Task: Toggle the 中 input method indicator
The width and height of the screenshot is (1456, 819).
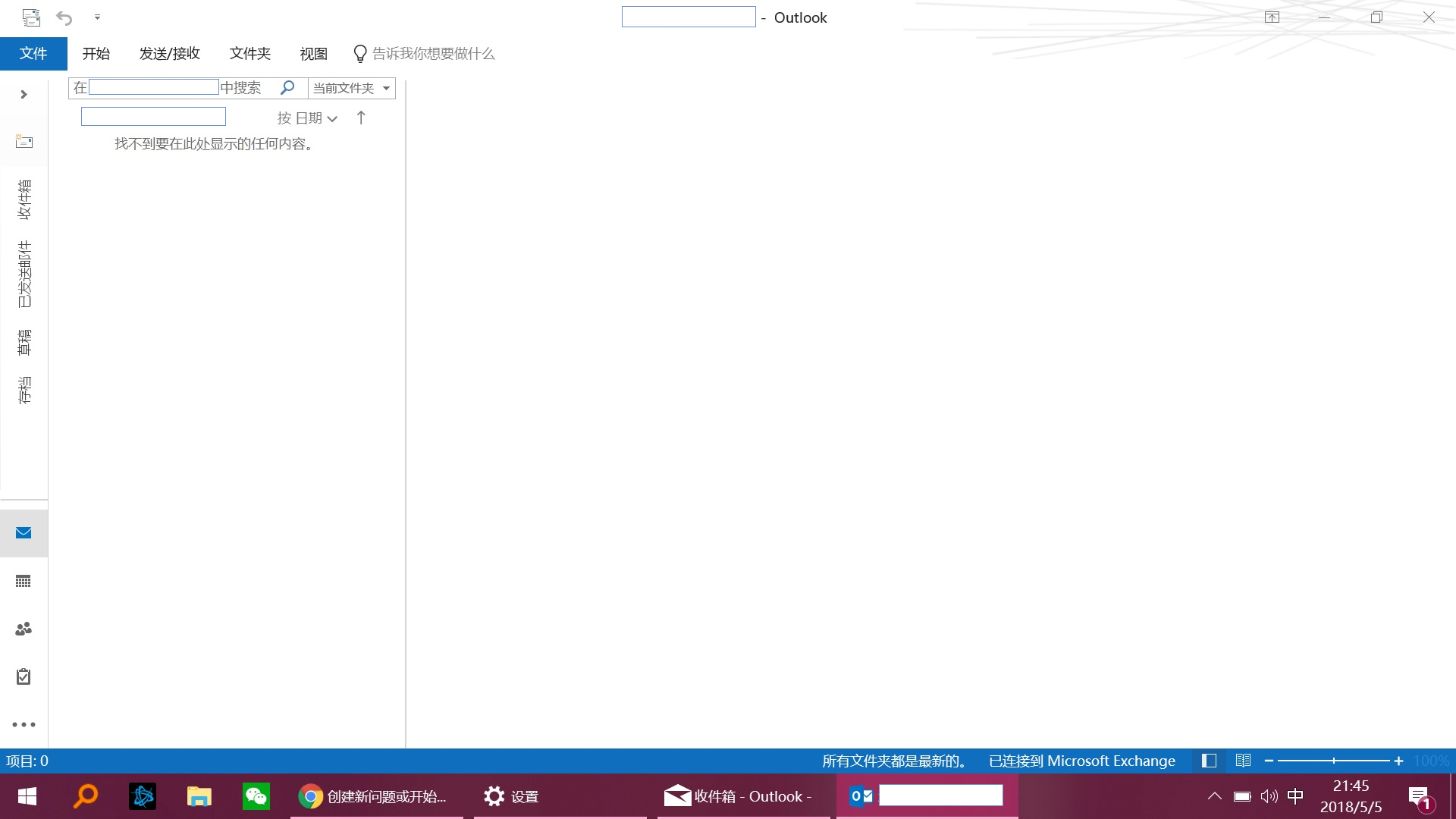Action: point(1296,795)
